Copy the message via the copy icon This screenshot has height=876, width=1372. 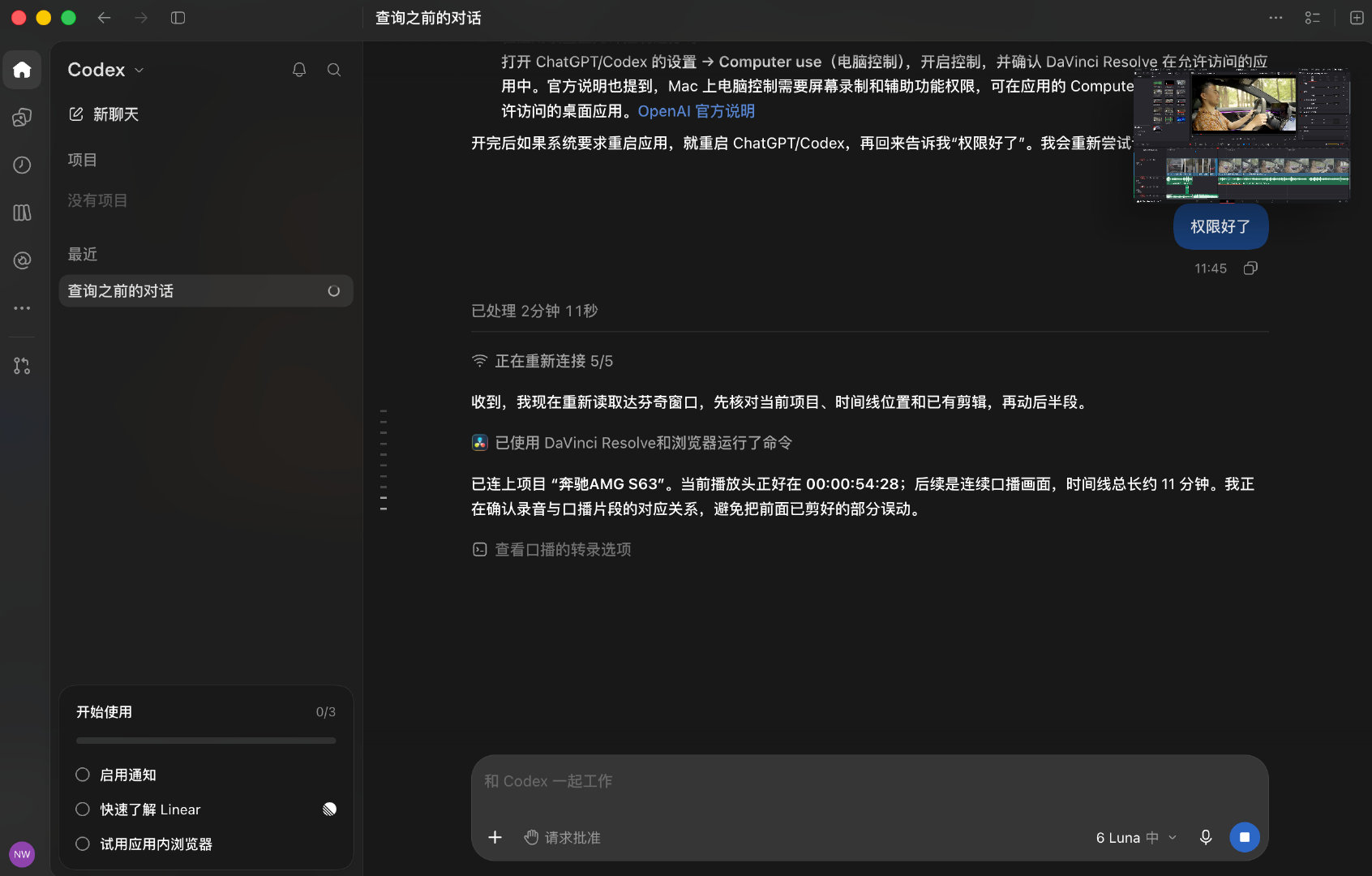pyautogui.click(x=1250, y=268)
